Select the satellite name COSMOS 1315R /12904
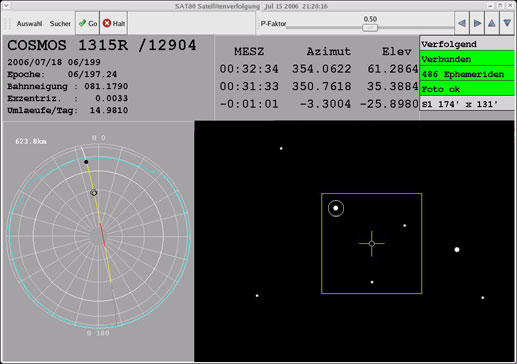 (x=102, y=45)
